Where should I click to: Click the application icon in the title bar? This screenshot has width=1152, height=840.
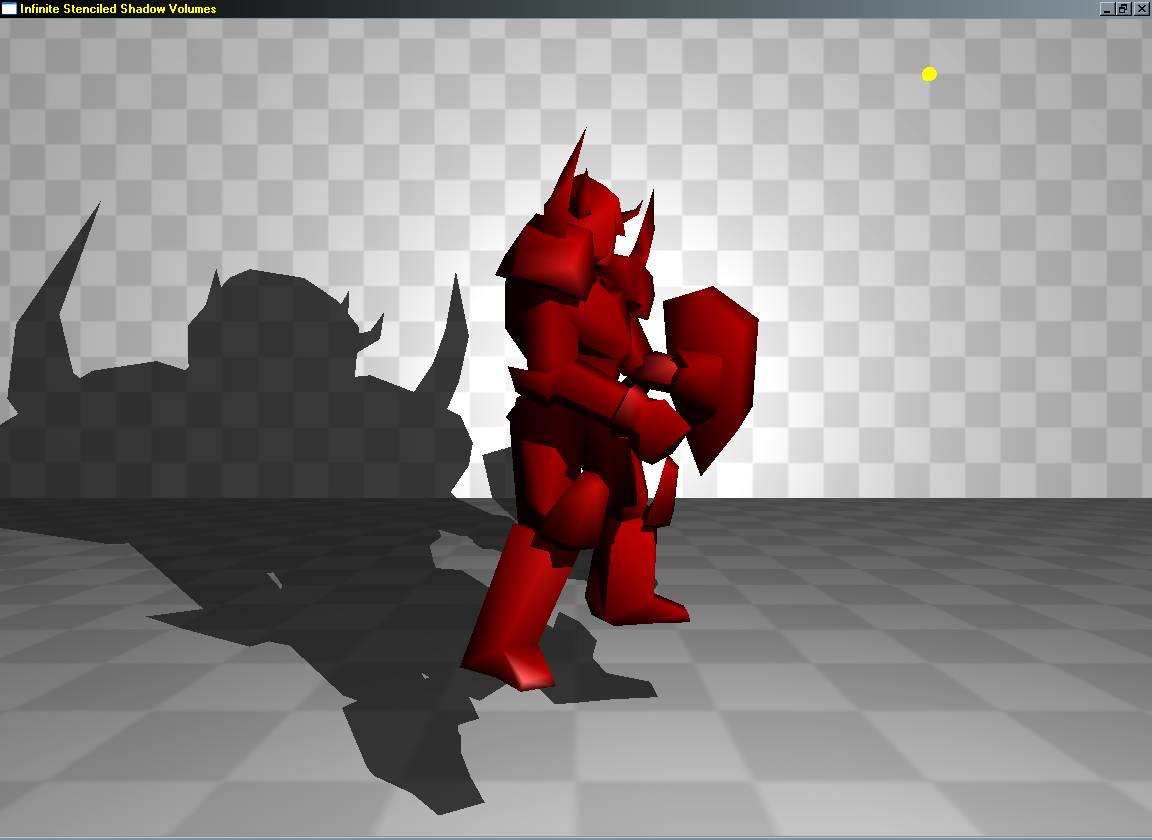tap(9, 9)
